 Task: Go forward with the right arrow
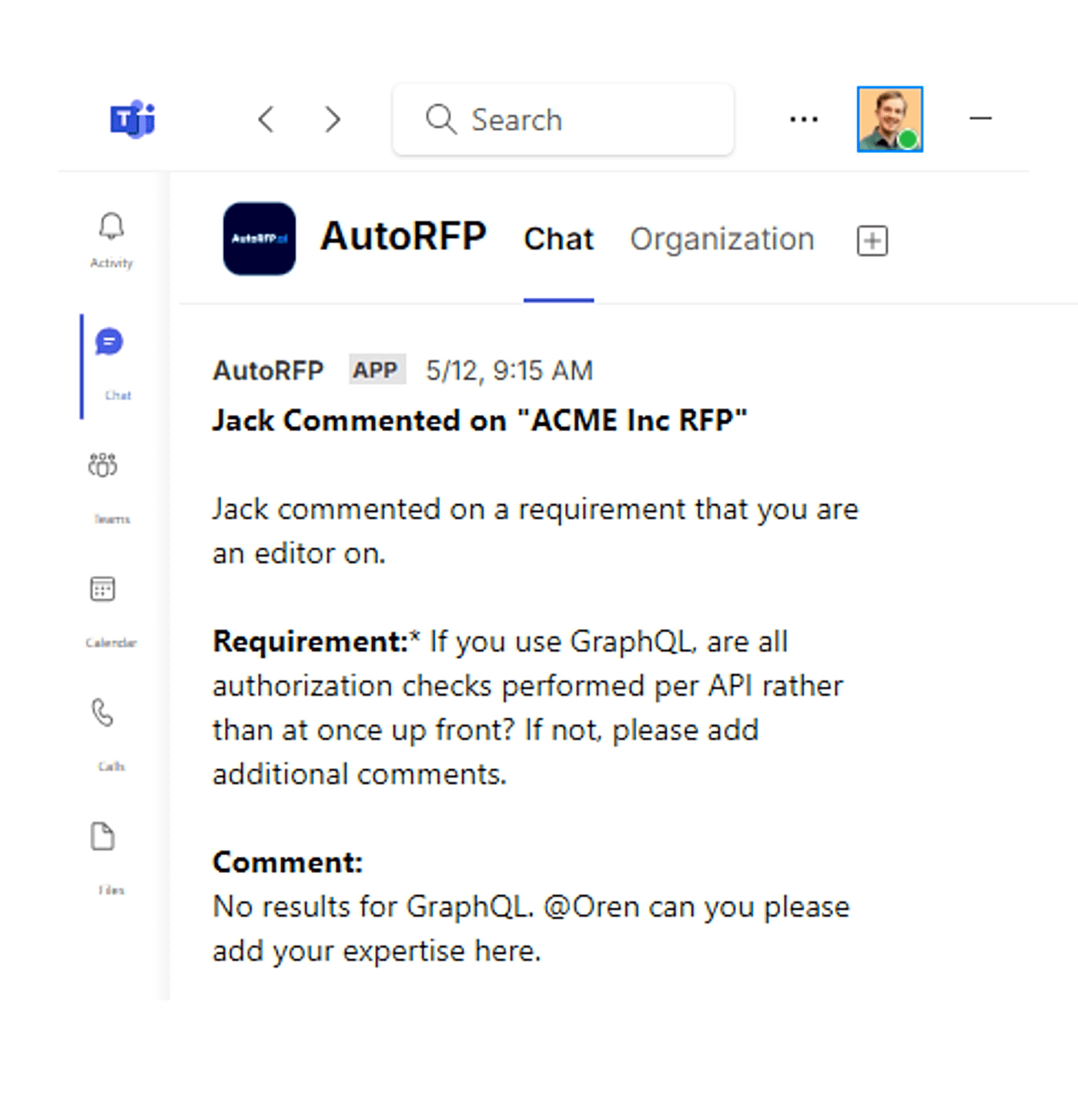pos(333,119)
